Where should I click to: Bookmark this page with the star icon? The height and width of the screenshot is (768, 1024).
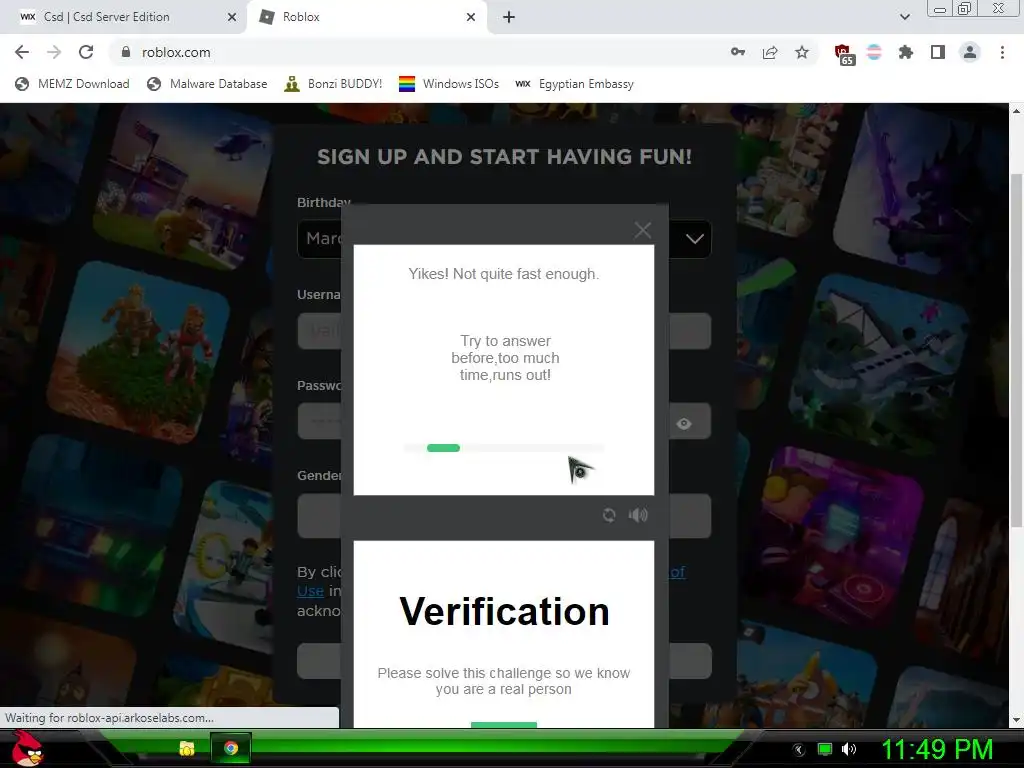(802, 52)
